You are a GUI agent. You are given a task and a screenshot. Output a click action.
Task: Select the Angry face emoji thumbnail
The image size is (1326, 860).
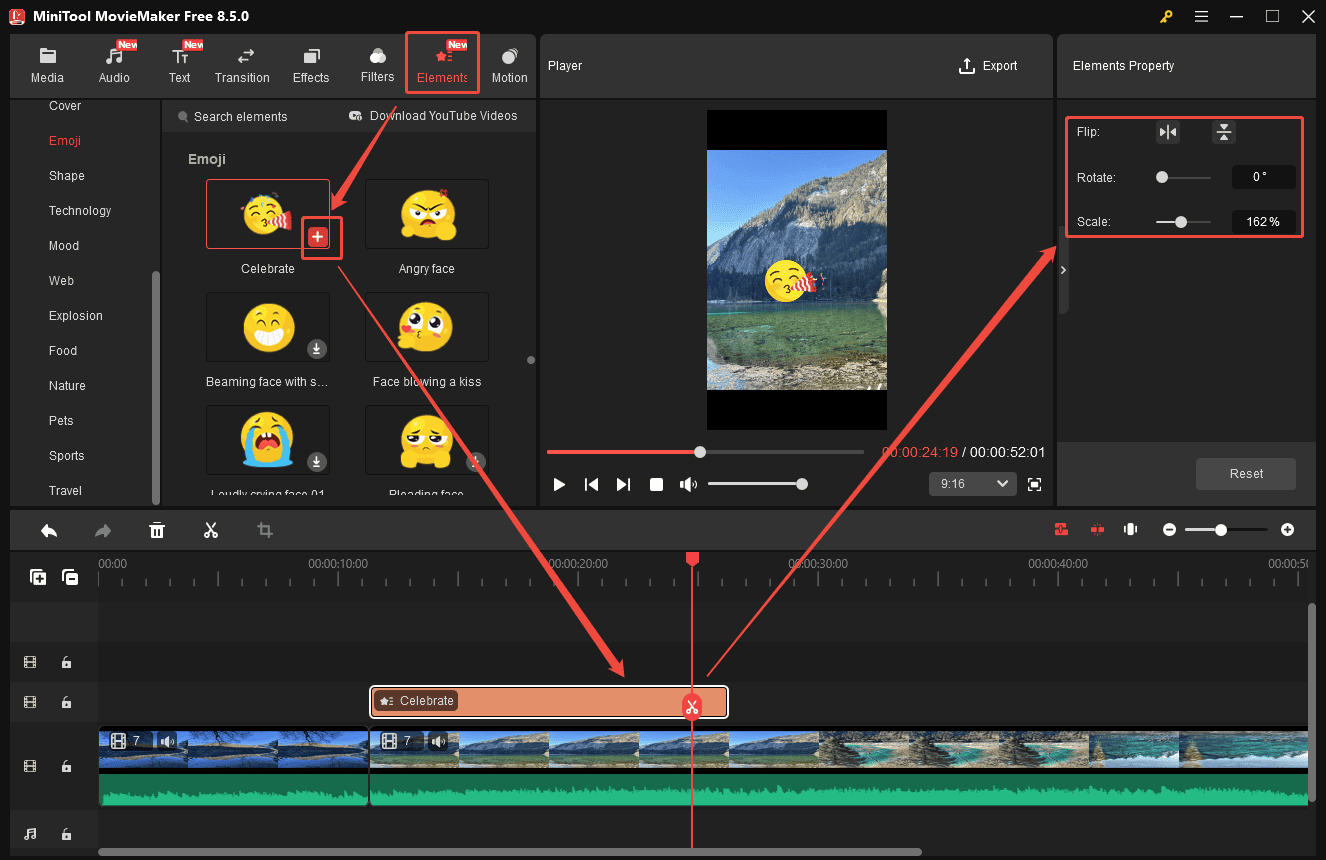[x=427, y=213]
